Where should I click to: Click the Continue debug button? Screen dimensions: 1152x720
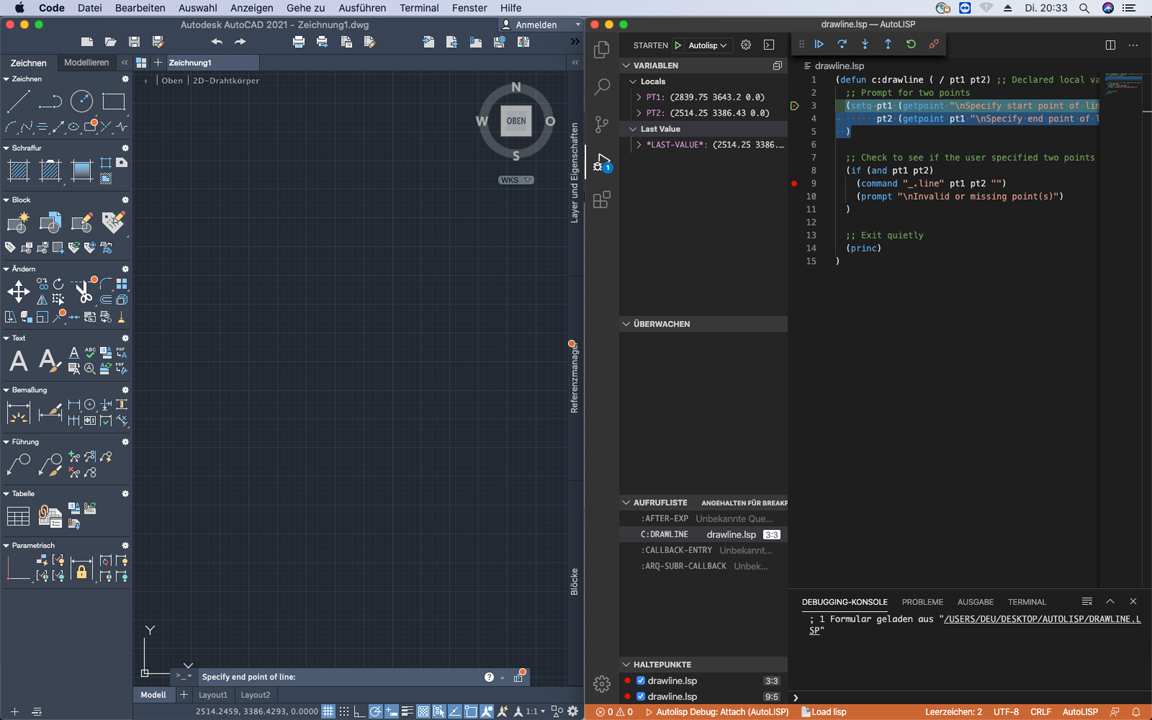(819, 44)
